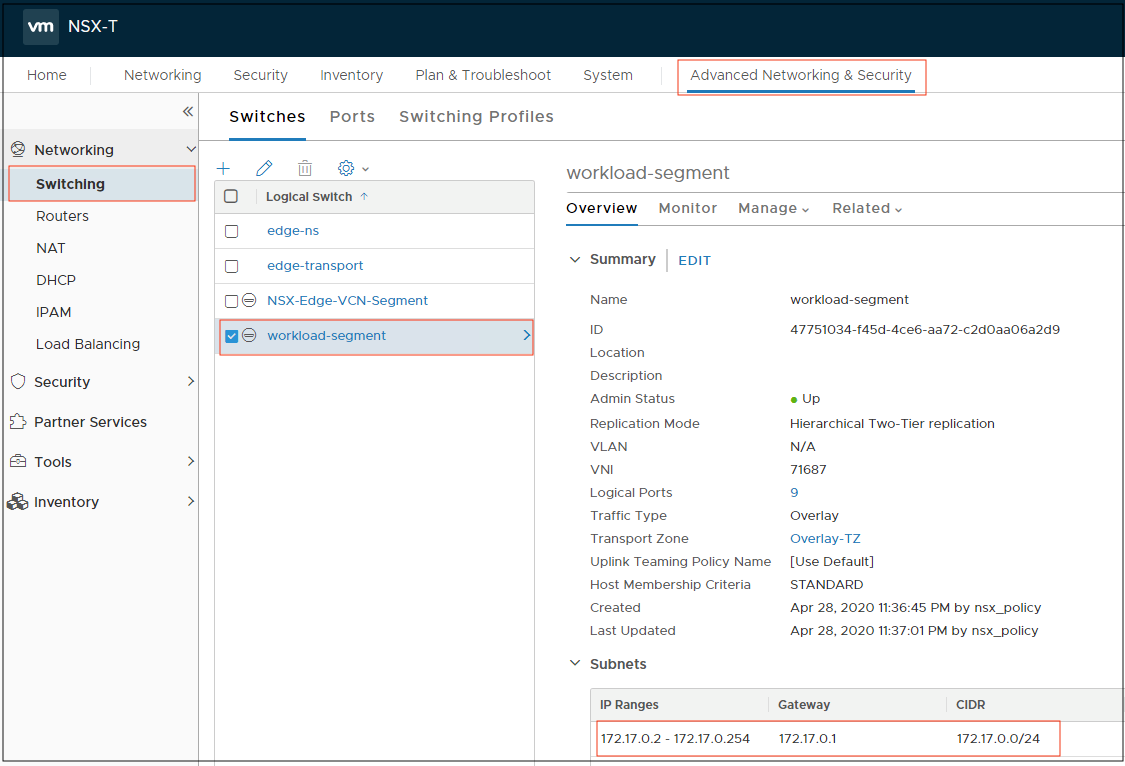
Task: Collapse the Summary section
Action: [x=575, y=259]
